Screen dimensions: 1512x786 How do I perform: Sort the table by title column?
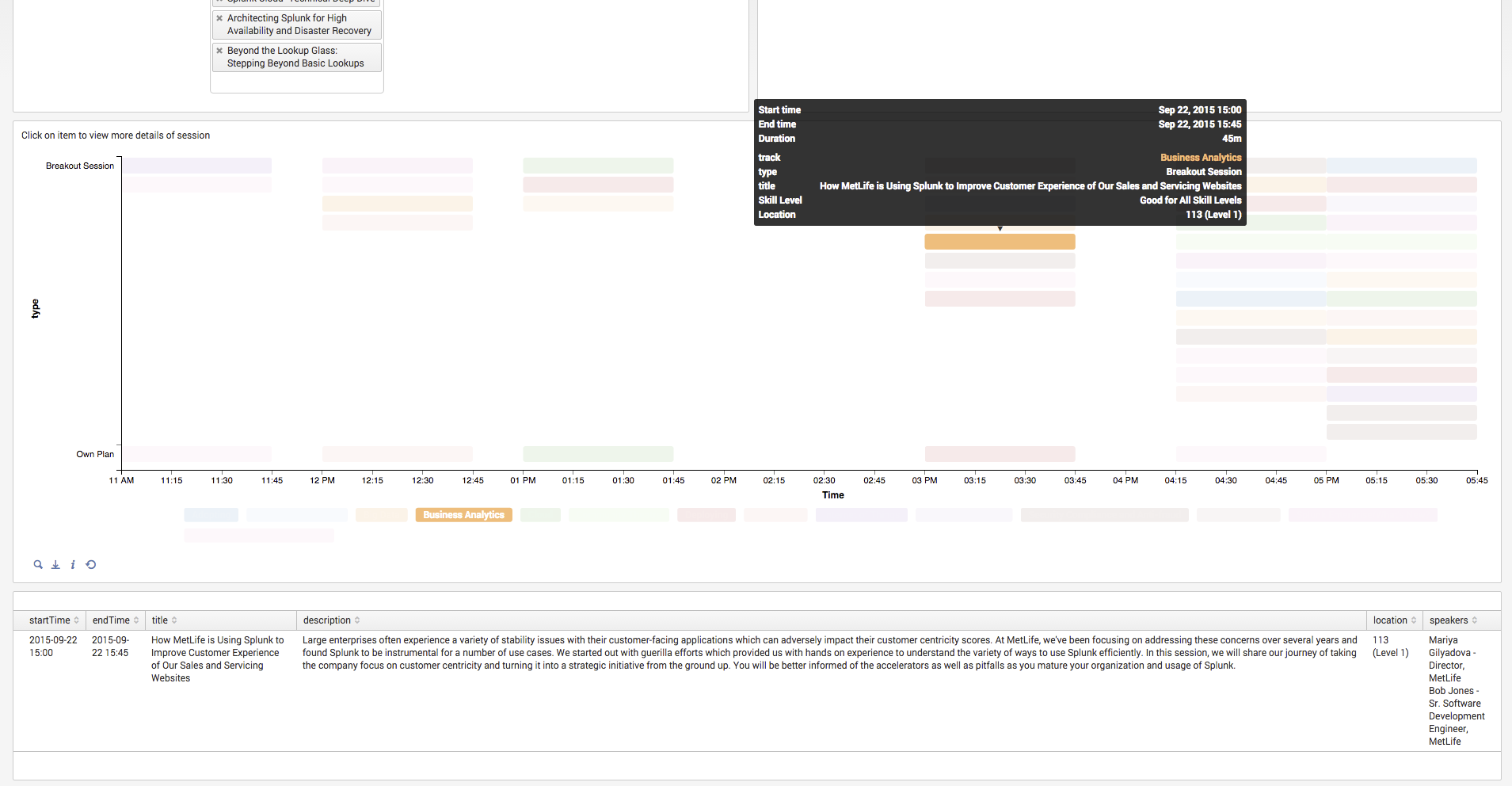[x=165, y=620]
